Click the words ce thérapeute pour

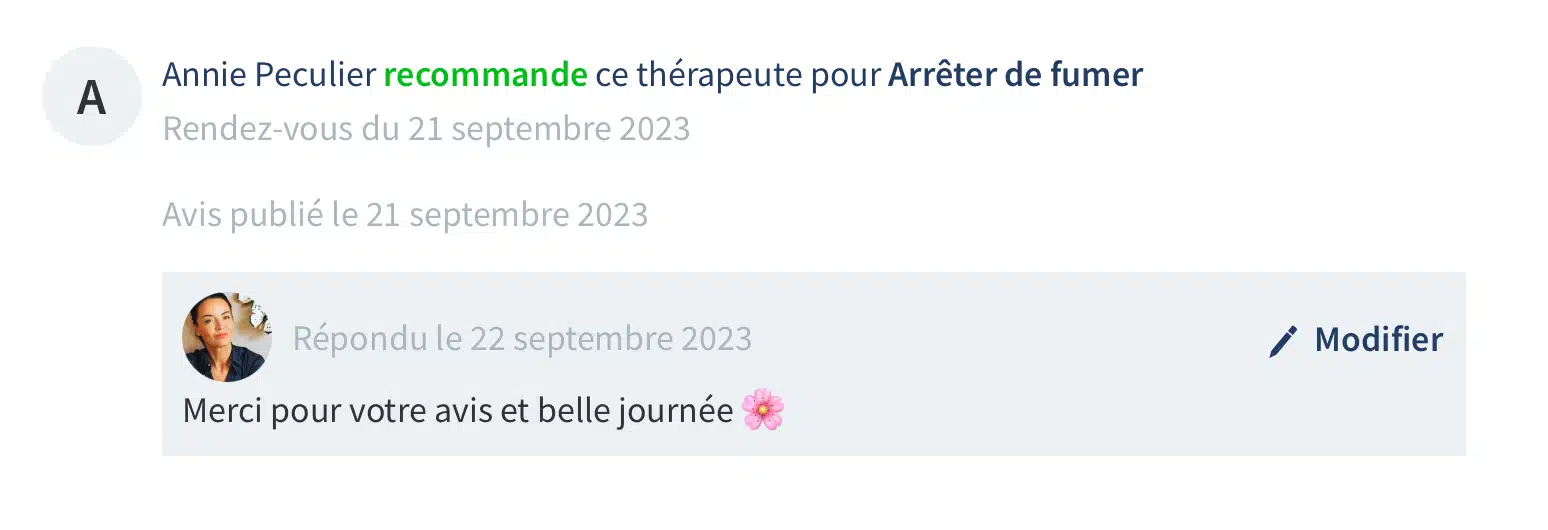click(x=738, y=75)
